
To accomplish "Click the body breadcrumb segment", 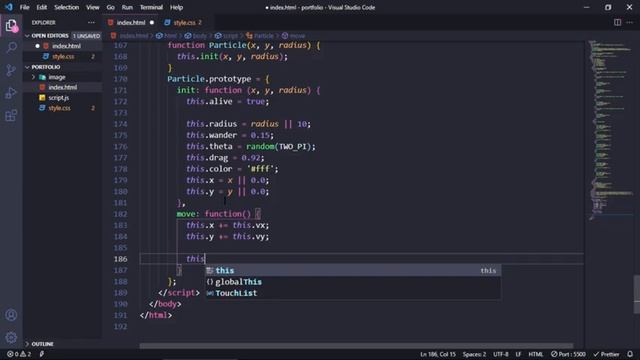I will [196, 36].
